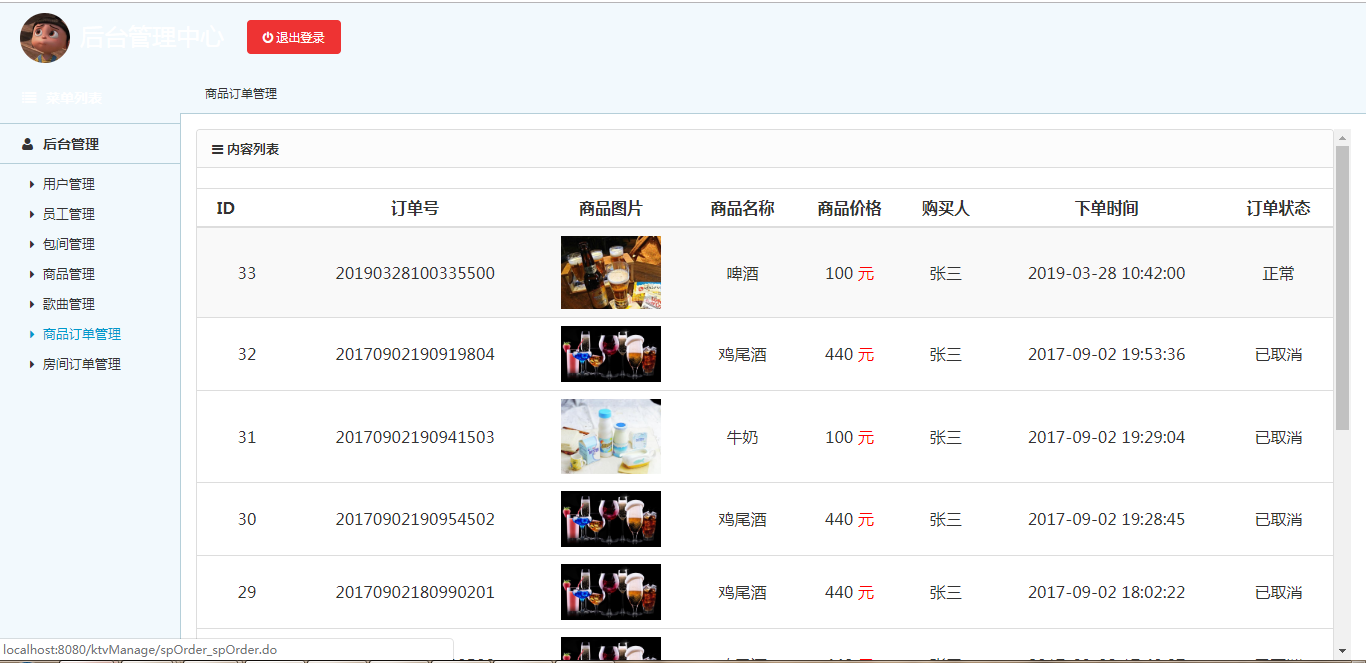Open 包间管理 in the sidebar
Screen dimensions: 1366x663
coord(69,244)
